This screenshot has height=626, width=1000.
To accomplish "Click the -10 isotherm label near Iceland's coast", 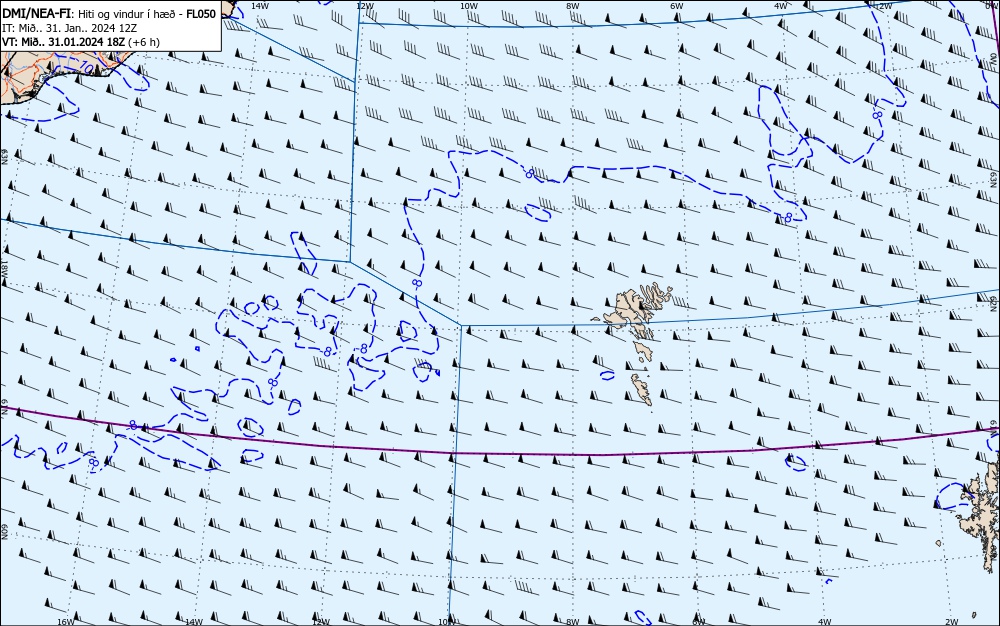I will (x=86, y=68).
